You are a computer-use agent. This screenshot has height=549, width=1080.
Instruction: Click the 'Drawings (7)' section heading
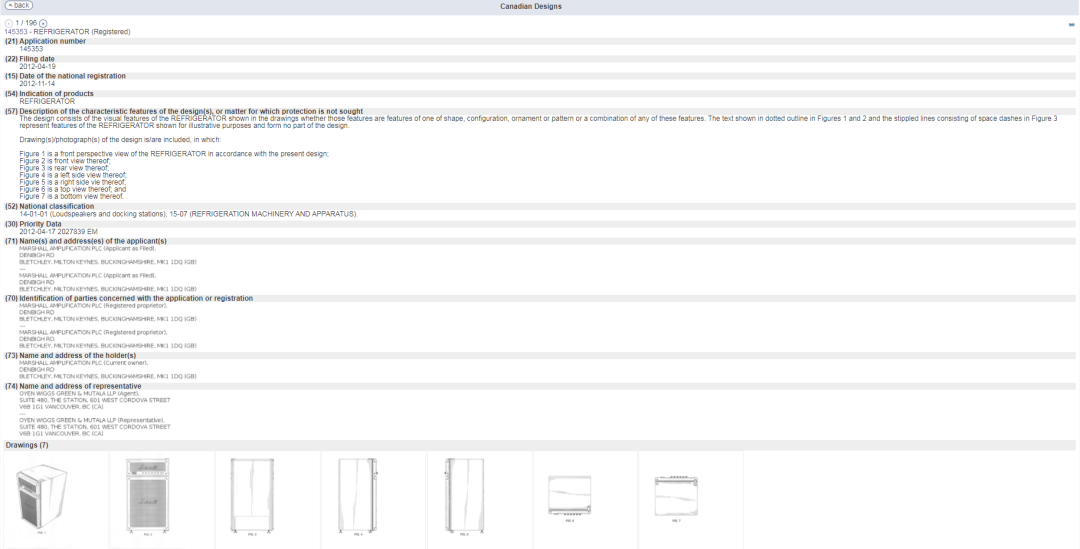click(27, 446)
